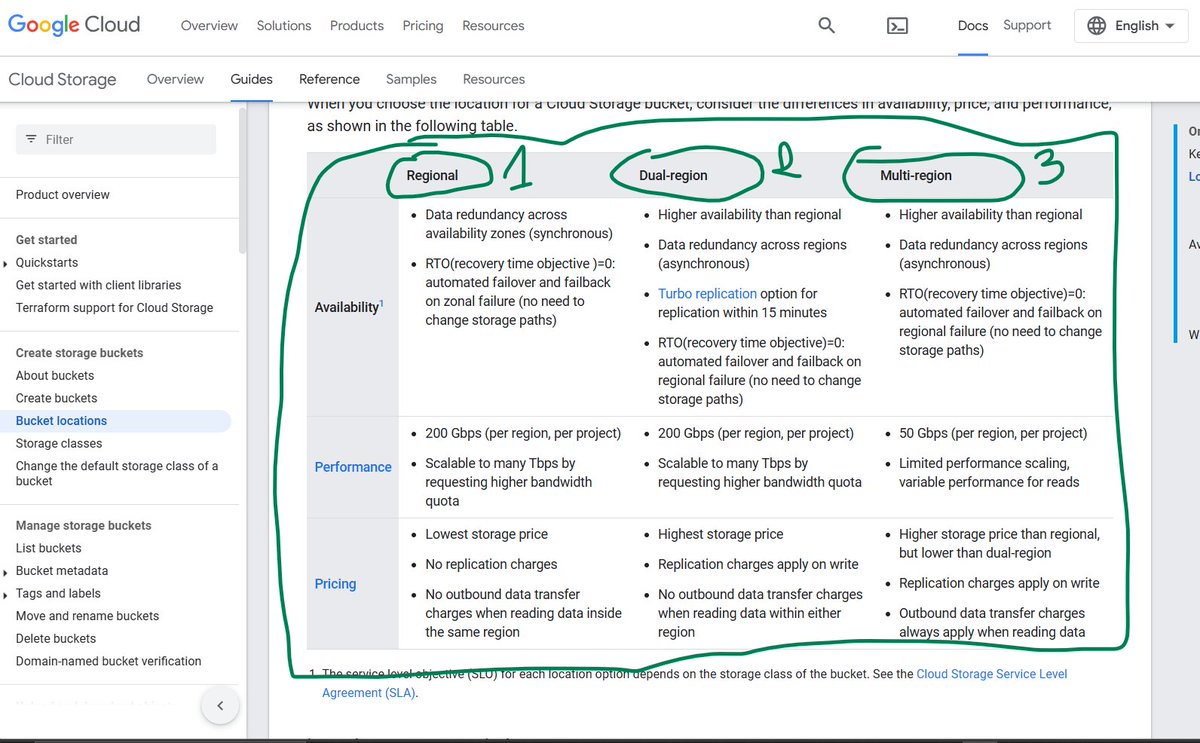Select Bucket locations in sidebar
The image size is (1200, 743).
coord(61,421)
